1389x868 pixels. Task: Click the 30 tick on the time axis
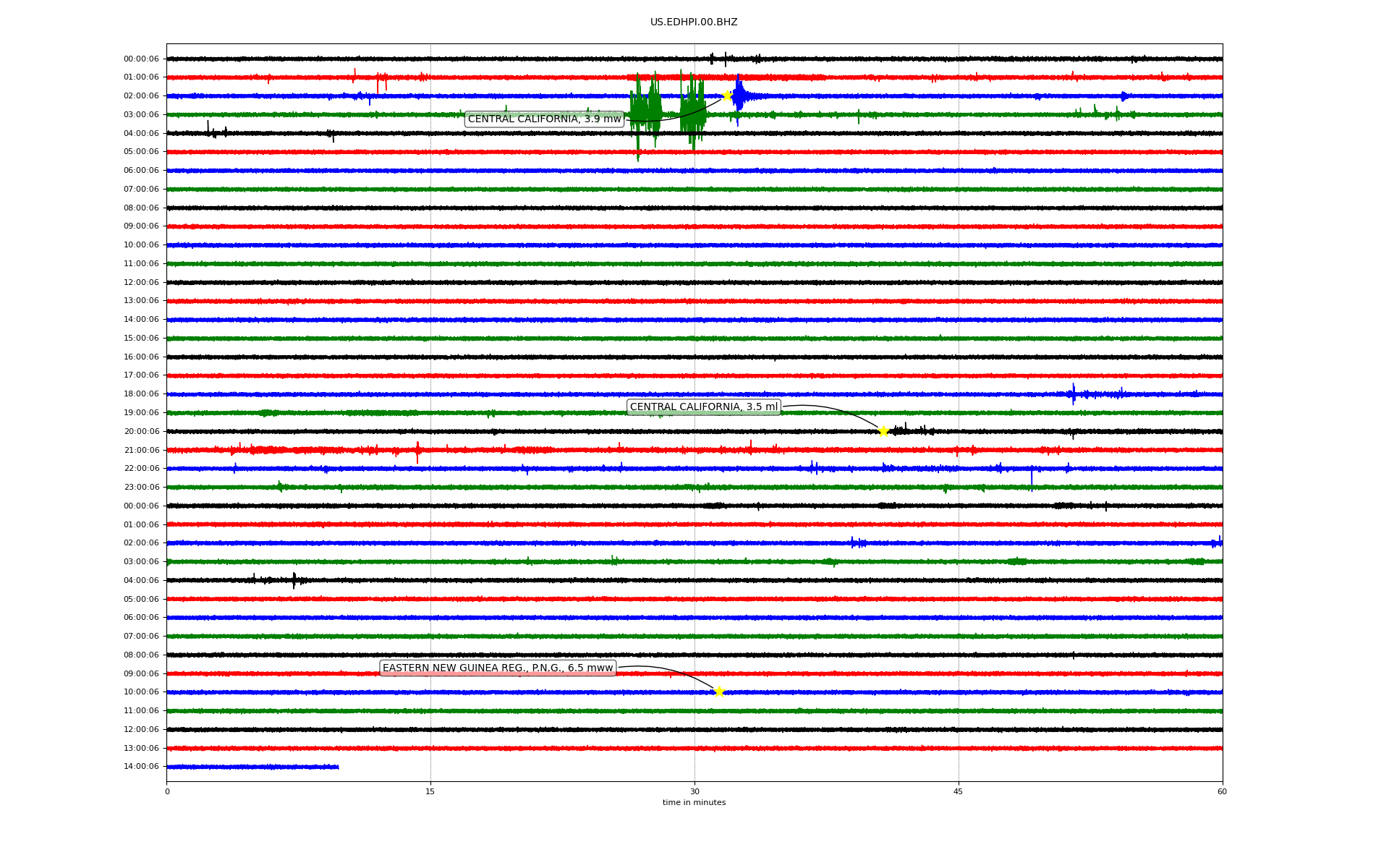[x=694, y=791]
